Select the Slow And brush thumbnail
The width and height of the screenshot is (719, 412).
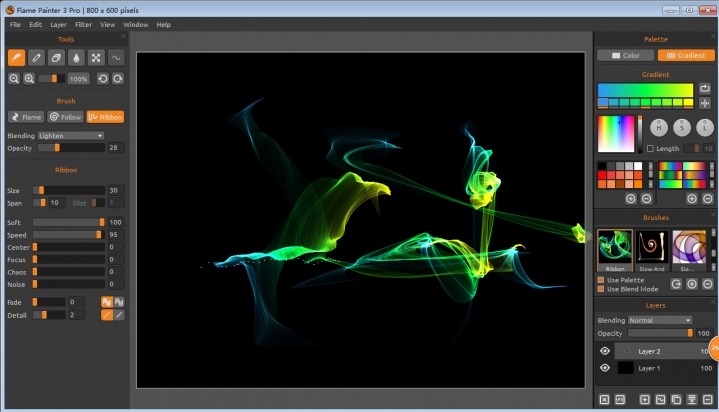653,250
